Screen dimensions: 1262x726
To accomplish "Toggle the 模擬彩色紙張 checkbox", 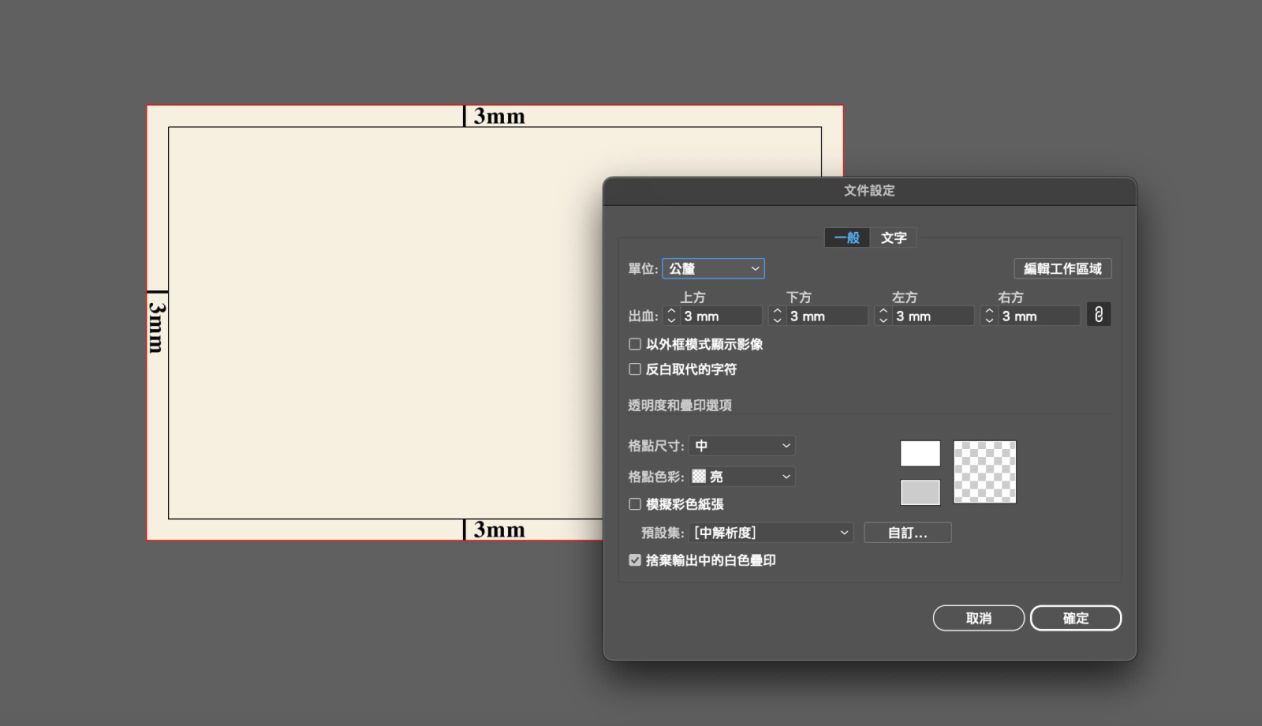I will [x=635, y=504].
